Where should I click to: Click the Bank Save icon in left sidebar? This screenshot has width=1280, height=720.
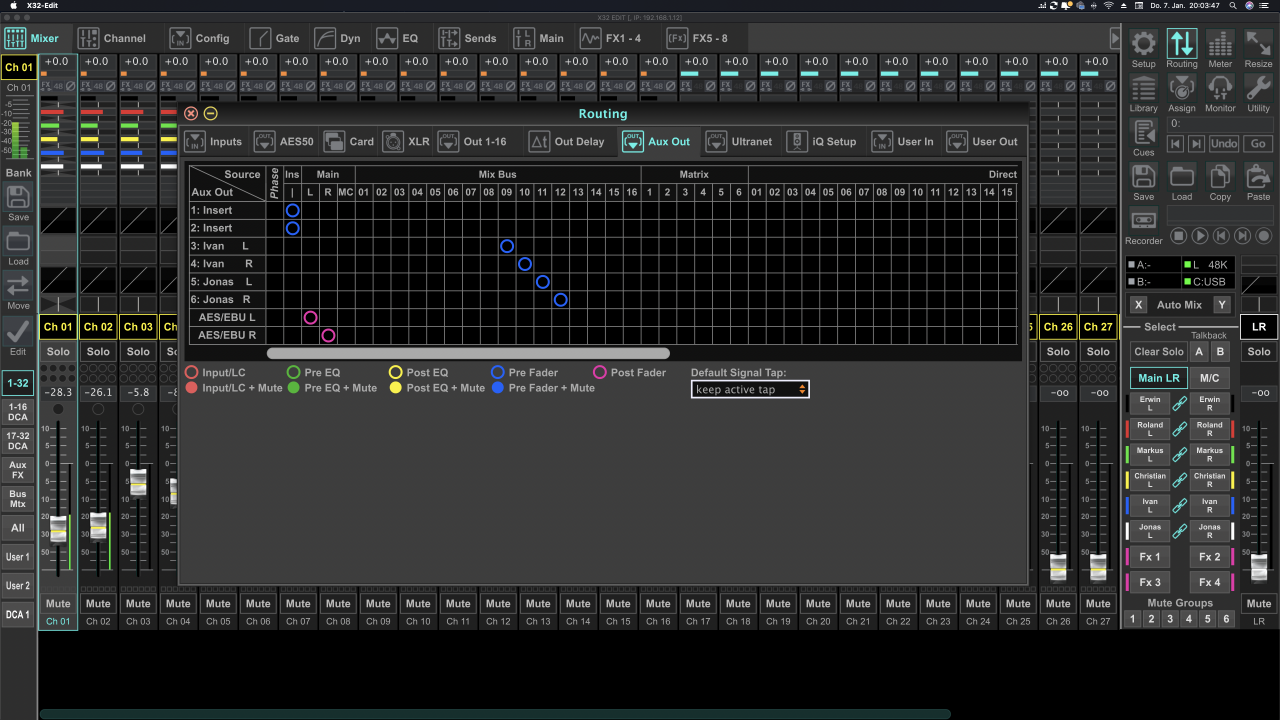(x=18, y=197)
